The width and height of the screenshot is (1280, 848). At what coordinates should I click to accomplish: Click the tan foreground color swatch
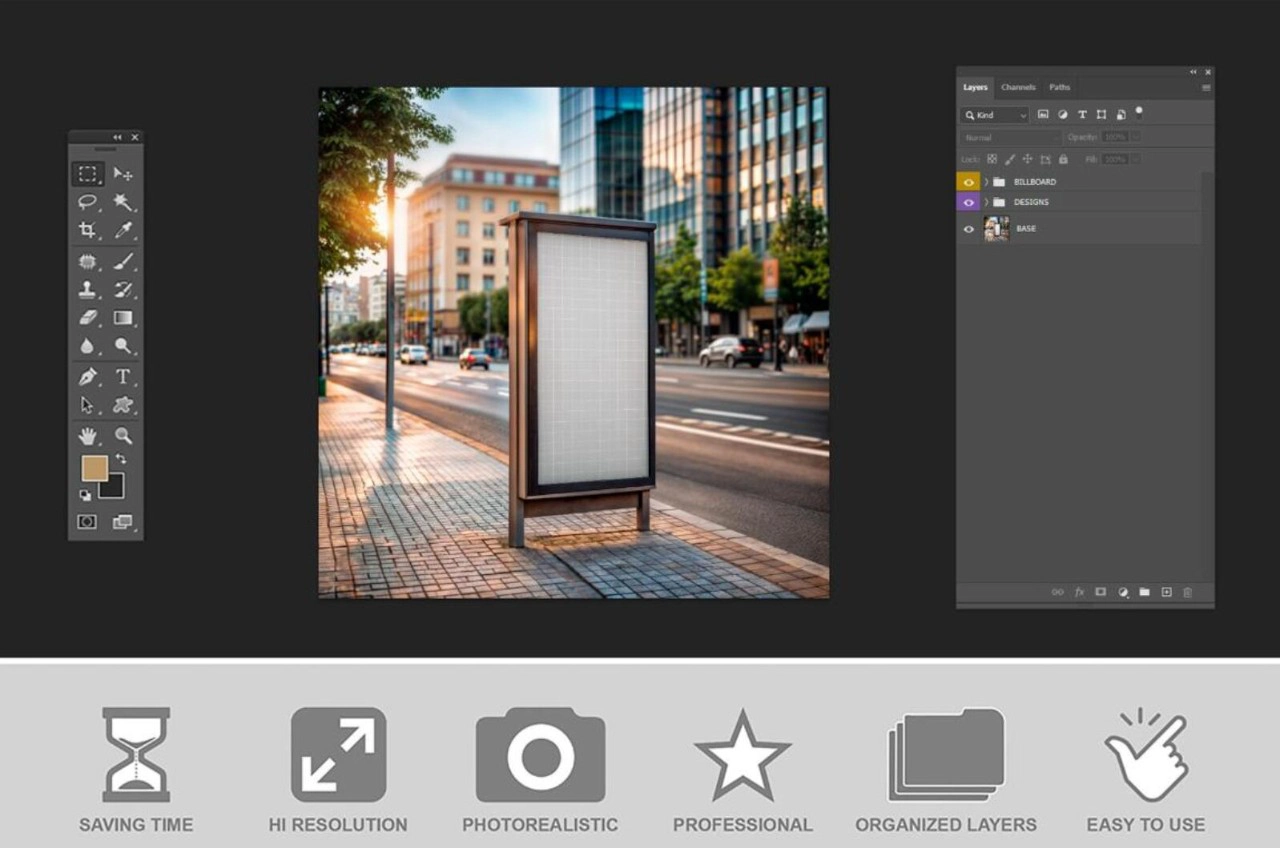click(94, 467)
